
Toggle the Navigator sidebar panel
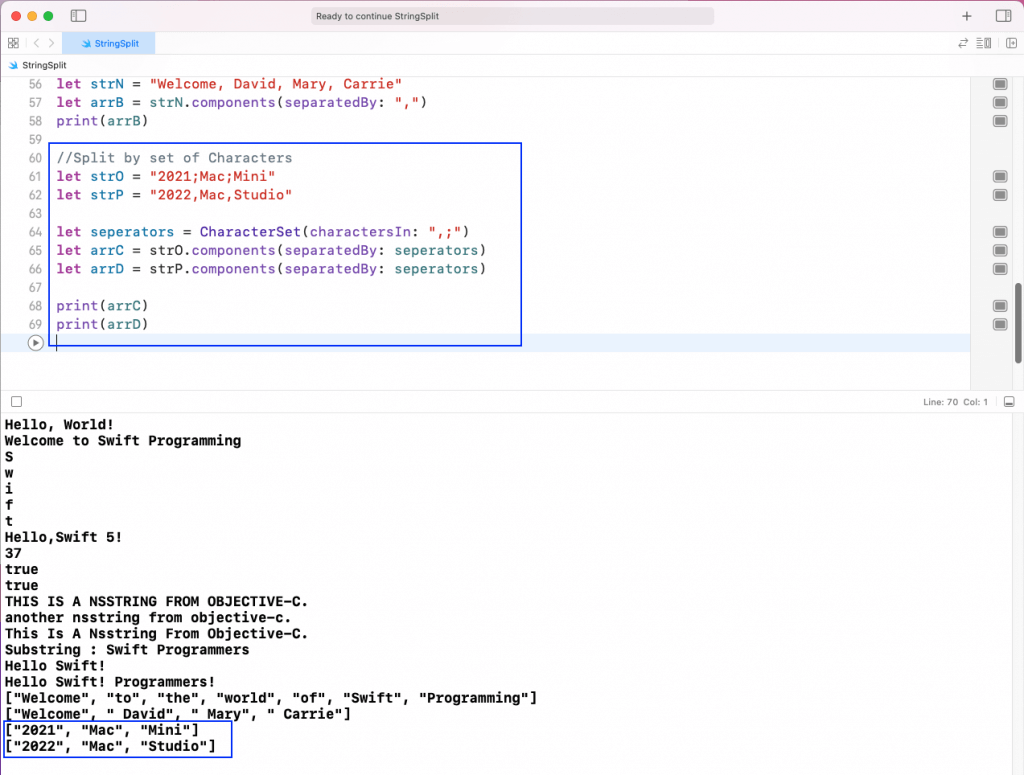point(79,16)
